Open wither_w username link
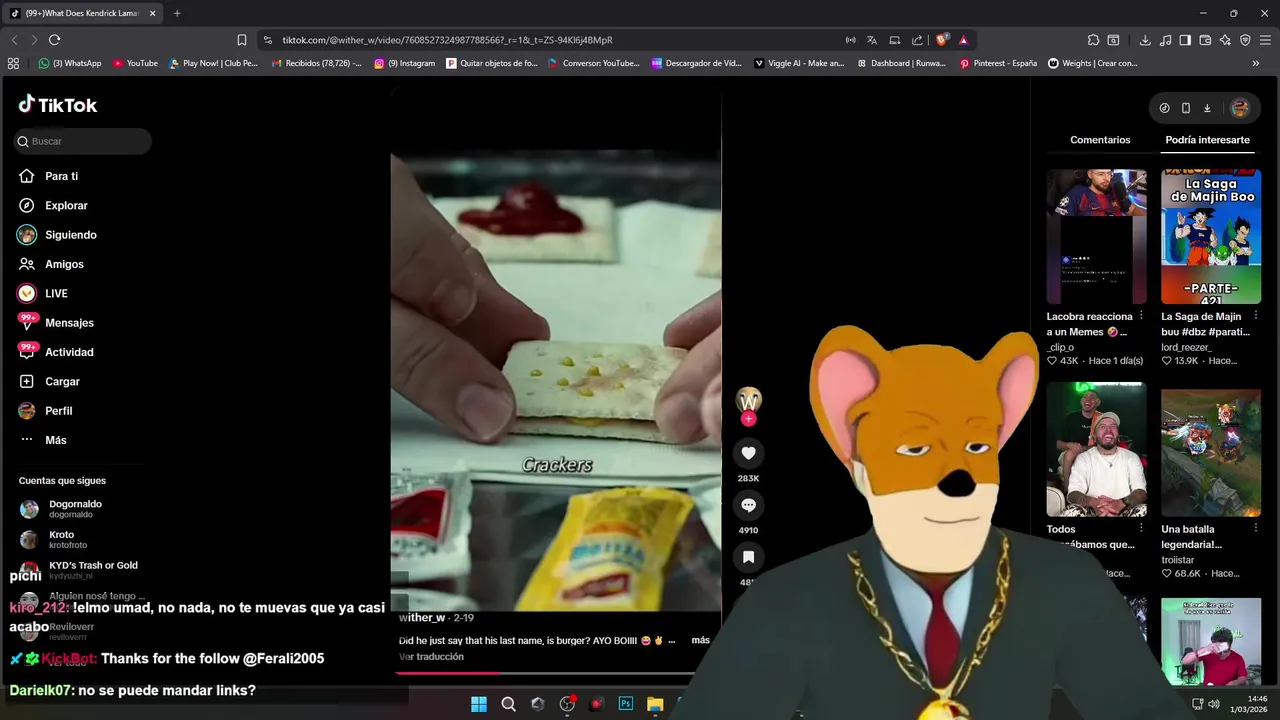The width and height of the screenshot is (1280, 720). 422,618
